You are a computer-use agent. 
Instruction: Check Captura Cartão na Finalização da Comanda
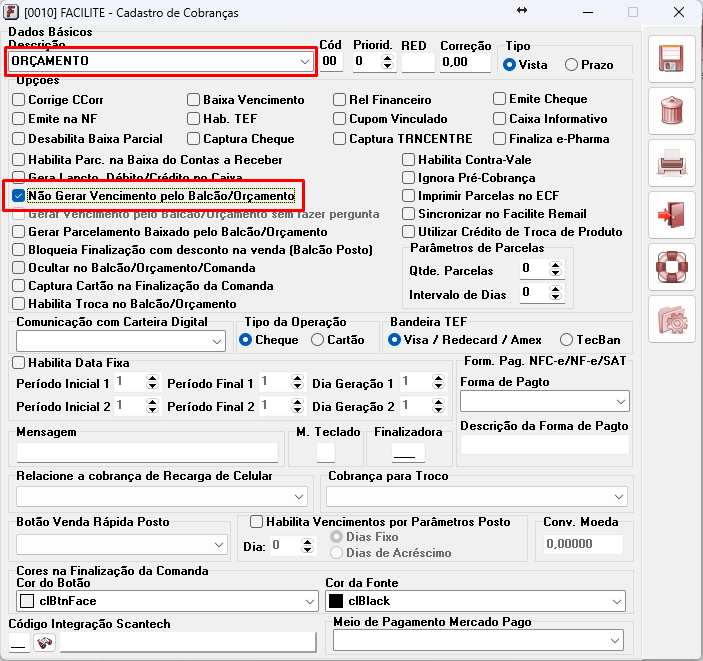coord(18,286)
